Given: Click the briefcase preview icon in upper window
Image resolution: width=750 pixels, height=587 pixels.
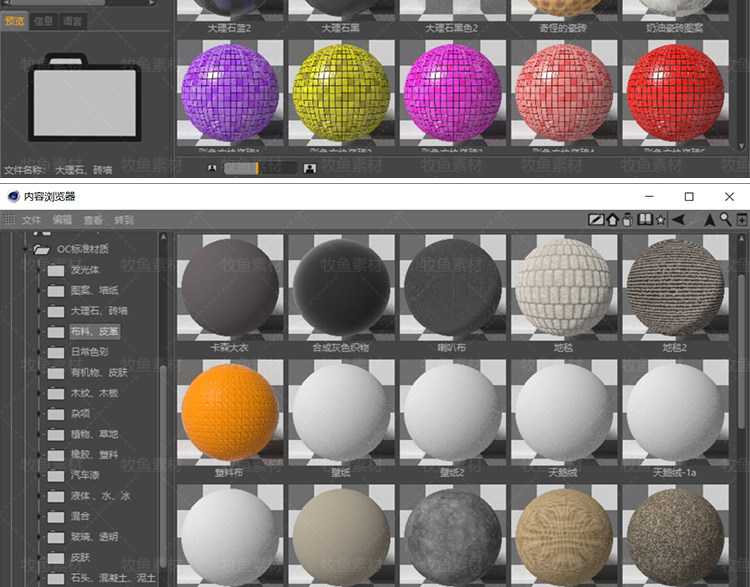Looking at the screenshot, I should coord(85,98).
